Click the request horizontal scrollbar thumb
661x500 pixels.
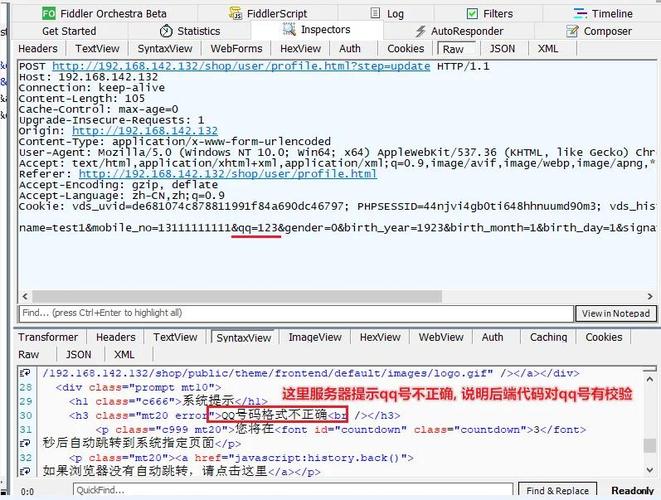point(237,296)
